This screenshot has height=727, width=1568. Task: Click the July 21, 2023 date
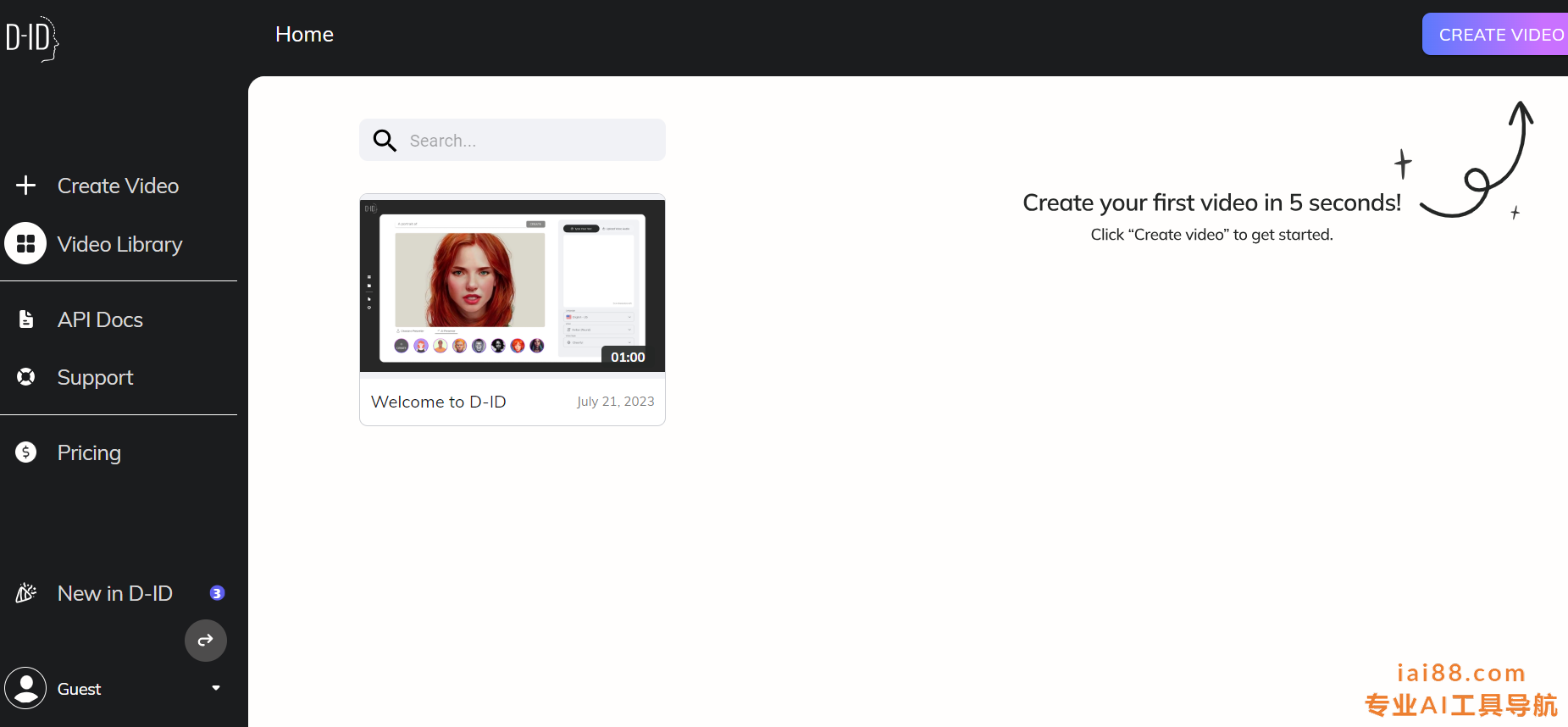616,402
